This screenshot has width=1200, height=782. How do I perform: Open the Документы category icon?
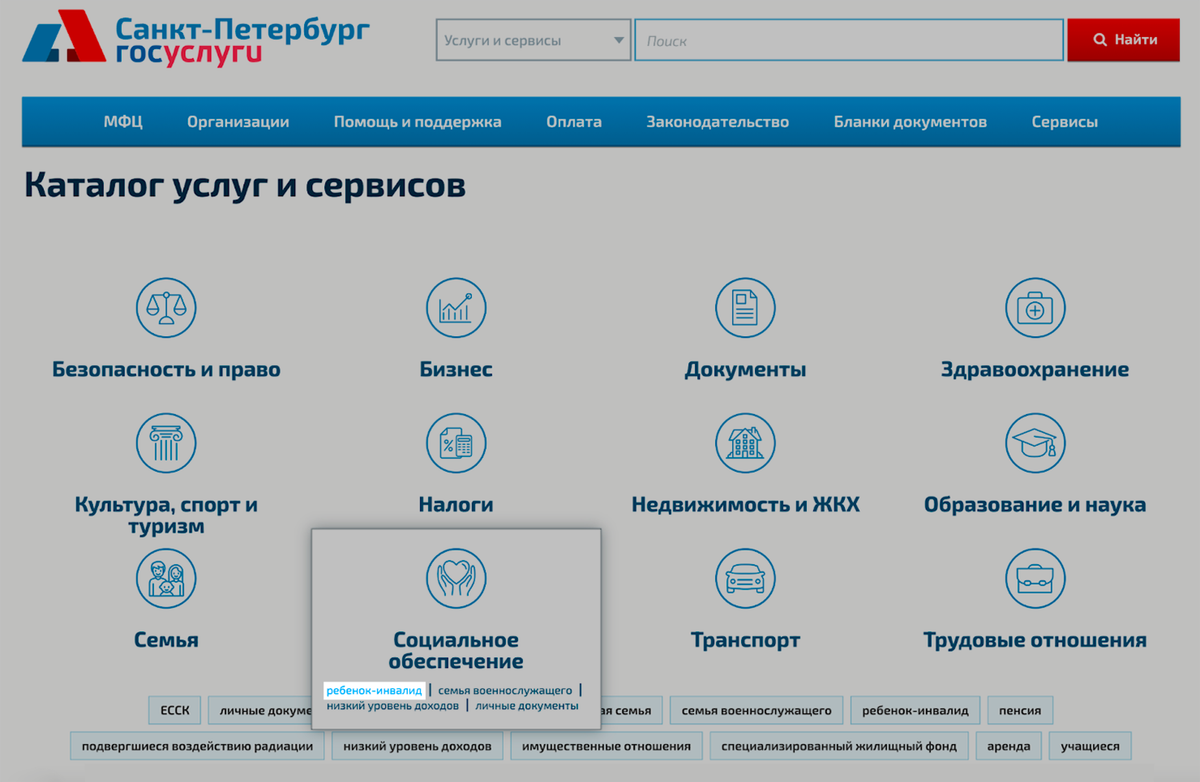[745, 308]
